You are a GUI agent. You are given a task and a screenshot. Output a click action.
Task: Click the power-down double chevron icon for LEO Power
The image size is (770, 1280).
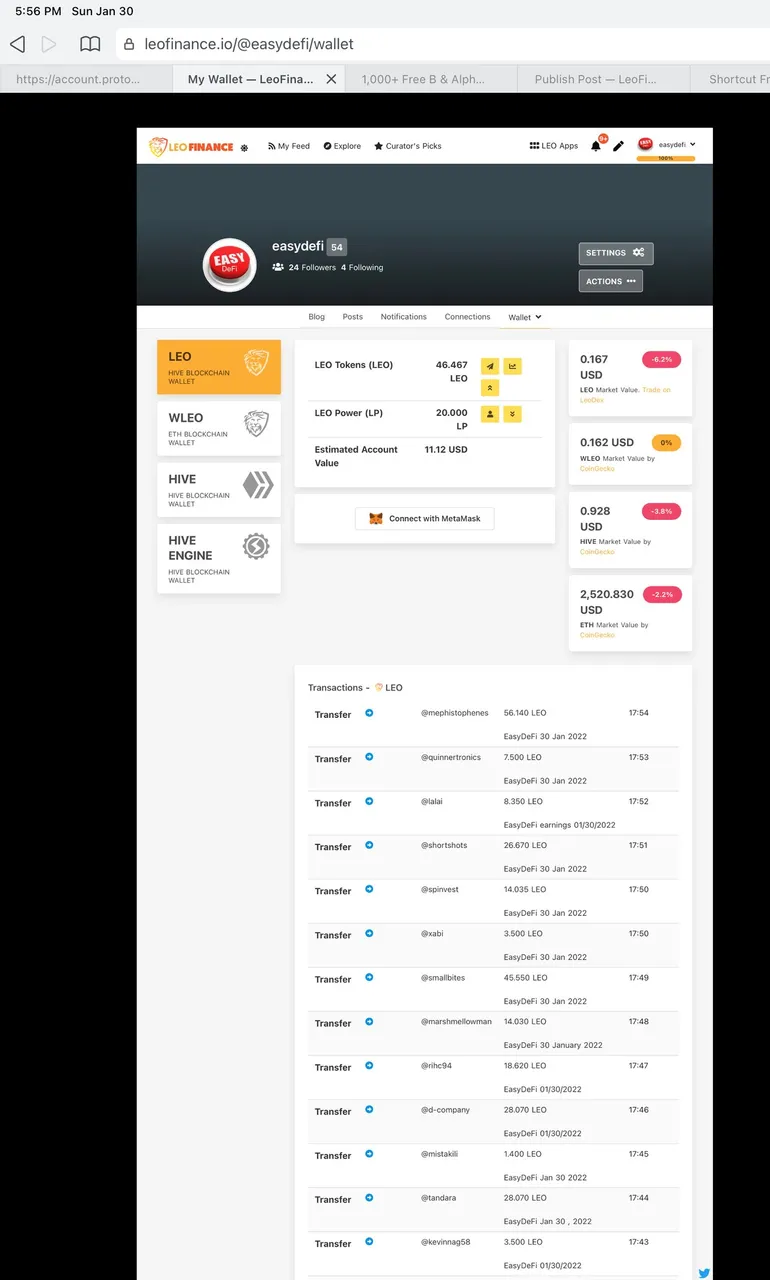[x=513, y=413]
